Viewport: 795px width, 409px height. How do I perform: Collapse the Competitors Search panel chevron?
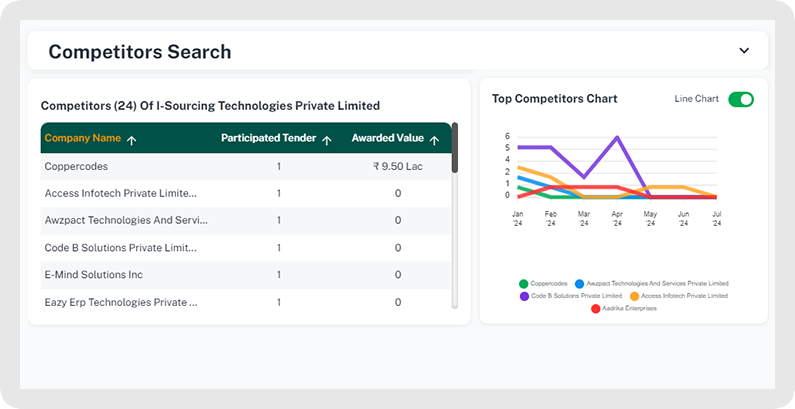[743, 51]
